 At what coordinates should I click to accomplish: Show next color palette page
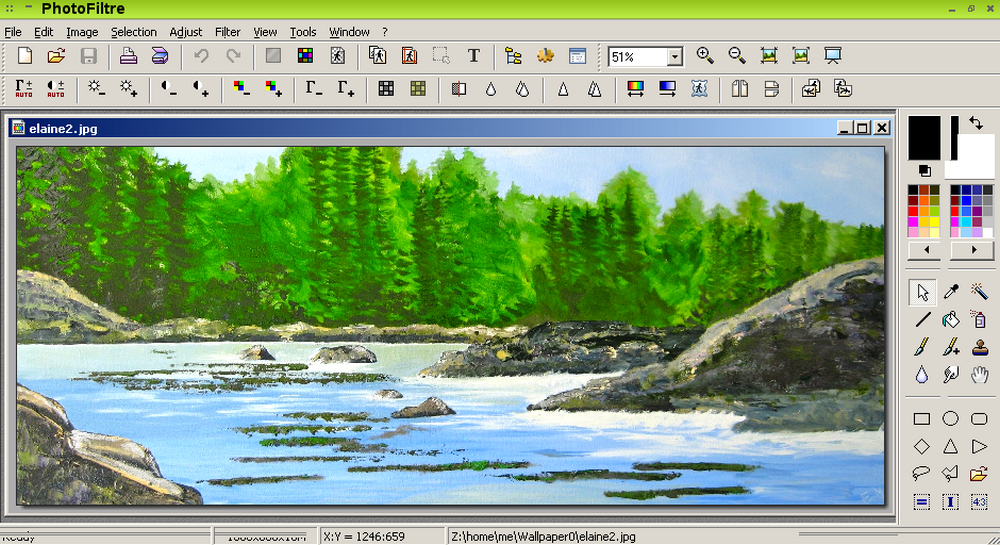click(x=973, y=250)
